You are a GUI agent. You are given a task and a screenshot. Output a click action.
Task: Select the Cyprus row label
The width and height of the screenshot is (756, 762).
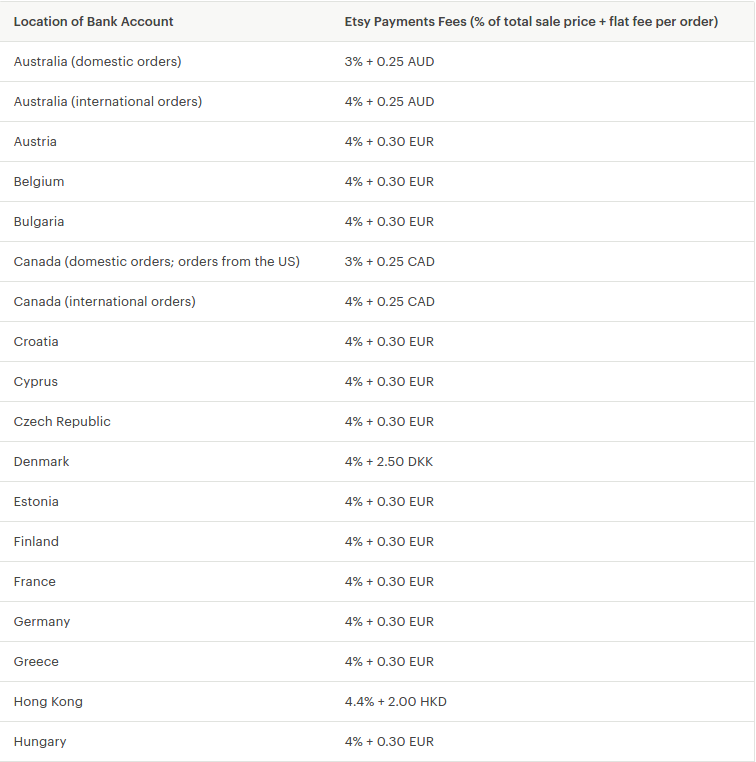(36, 381)
